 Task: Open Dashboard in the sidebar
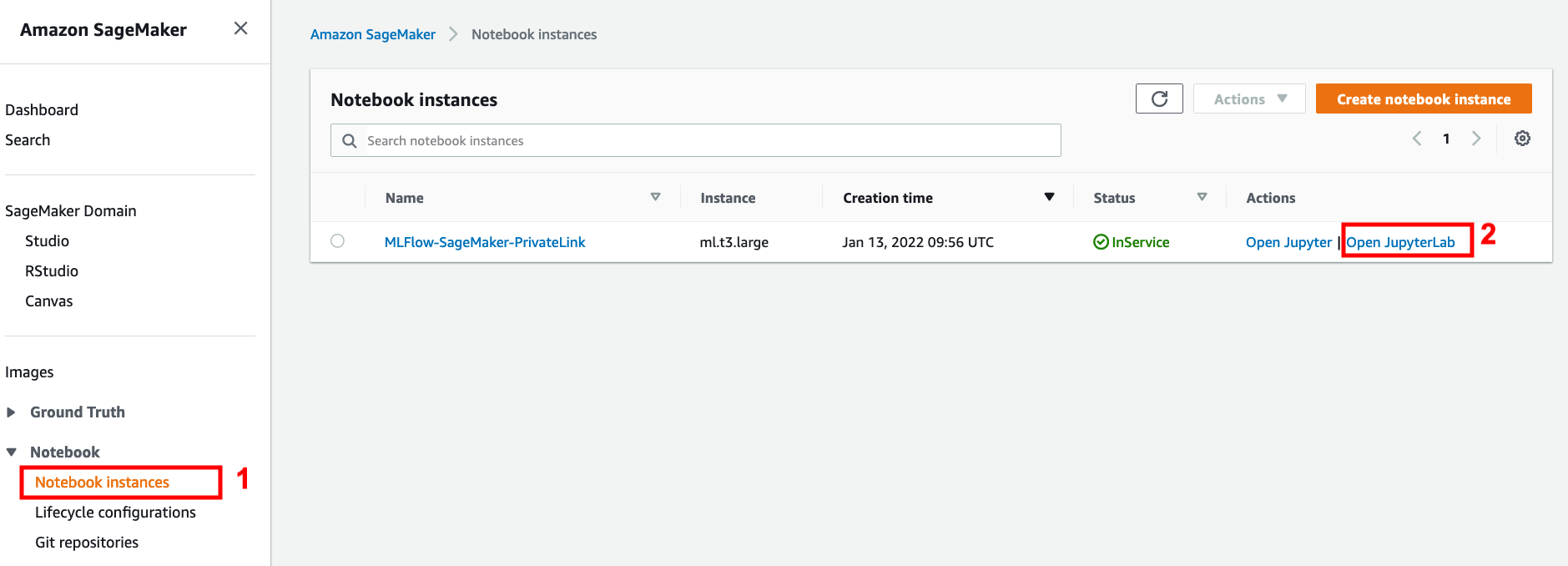[42, 110]
